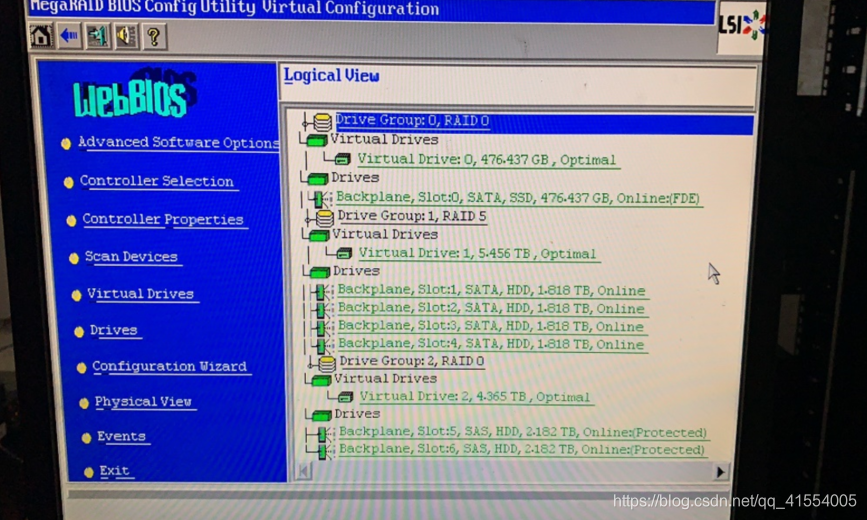Open Virtual Drive: 1, 5.456 TB
Viewport: 867px width, 520px height.
(478, 253)
